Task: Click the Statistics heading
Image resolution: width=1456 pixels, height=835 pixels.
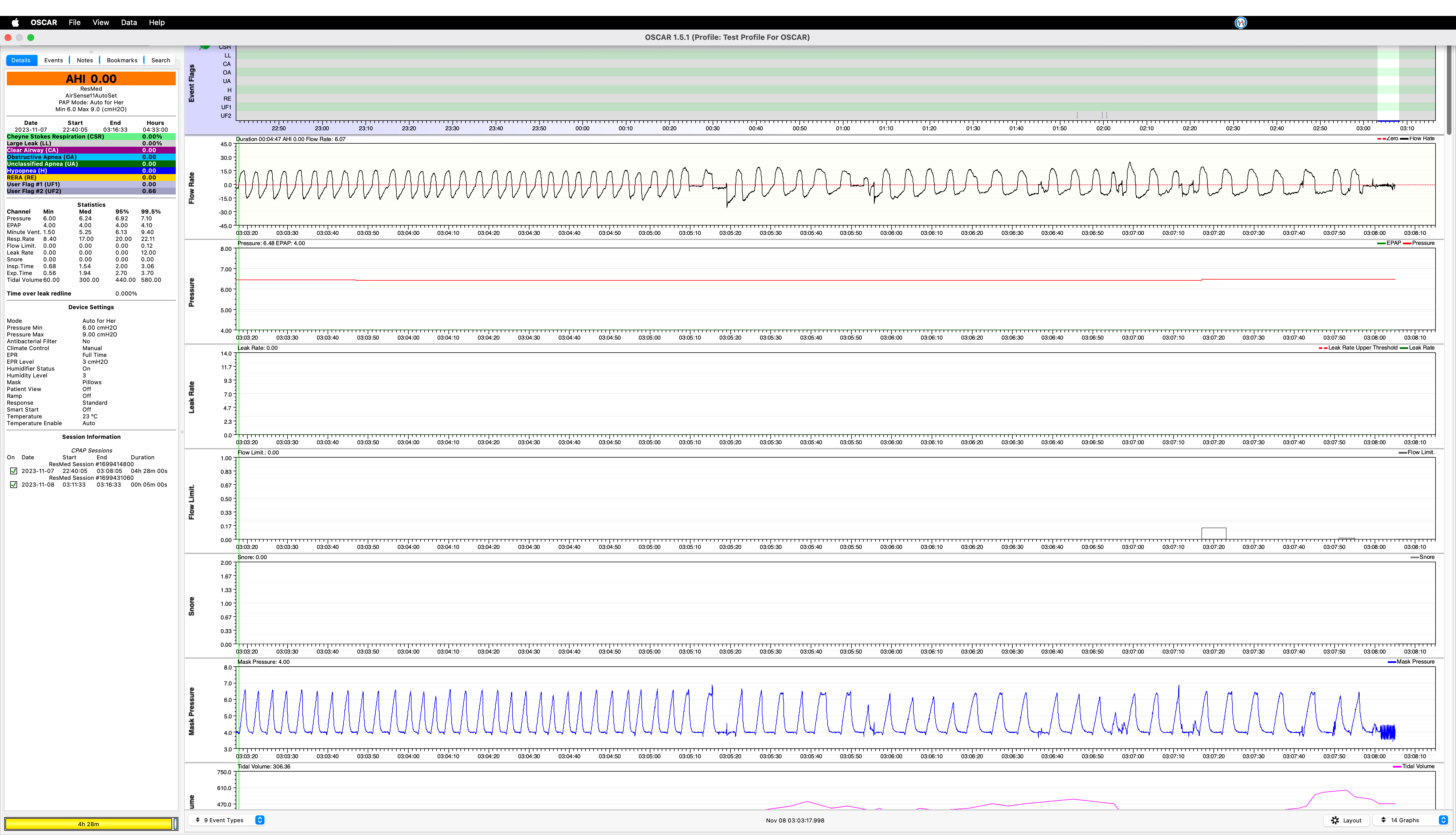Action: (x=91, y=205)
